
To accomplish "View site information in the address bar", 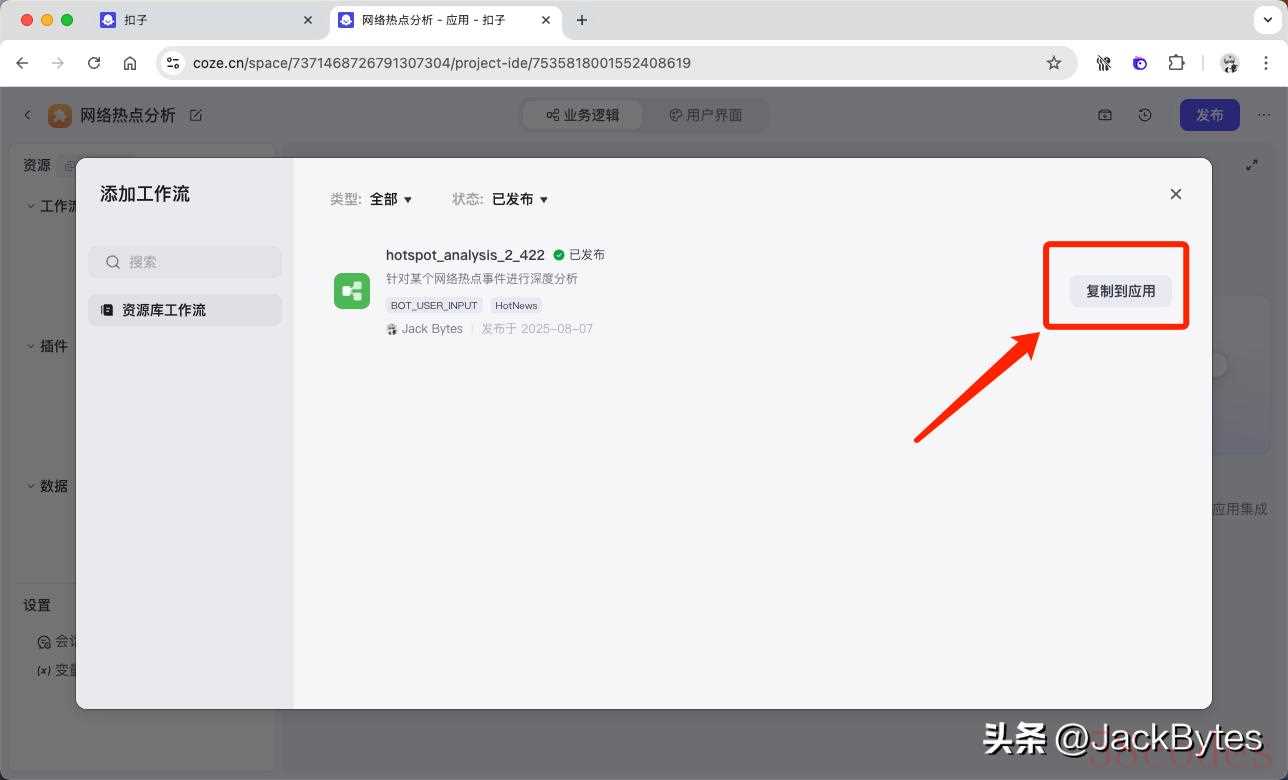I will point(173,63).
